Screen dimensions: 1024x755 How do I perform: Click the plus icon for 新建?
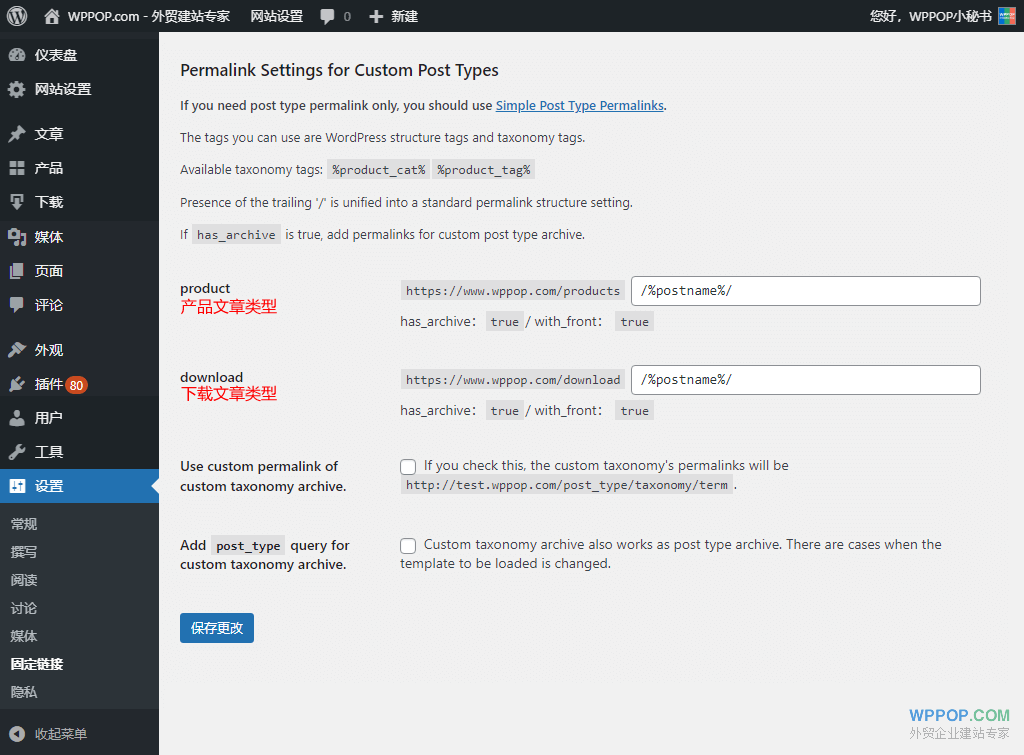pyautogui.click(x=376, y=16)
